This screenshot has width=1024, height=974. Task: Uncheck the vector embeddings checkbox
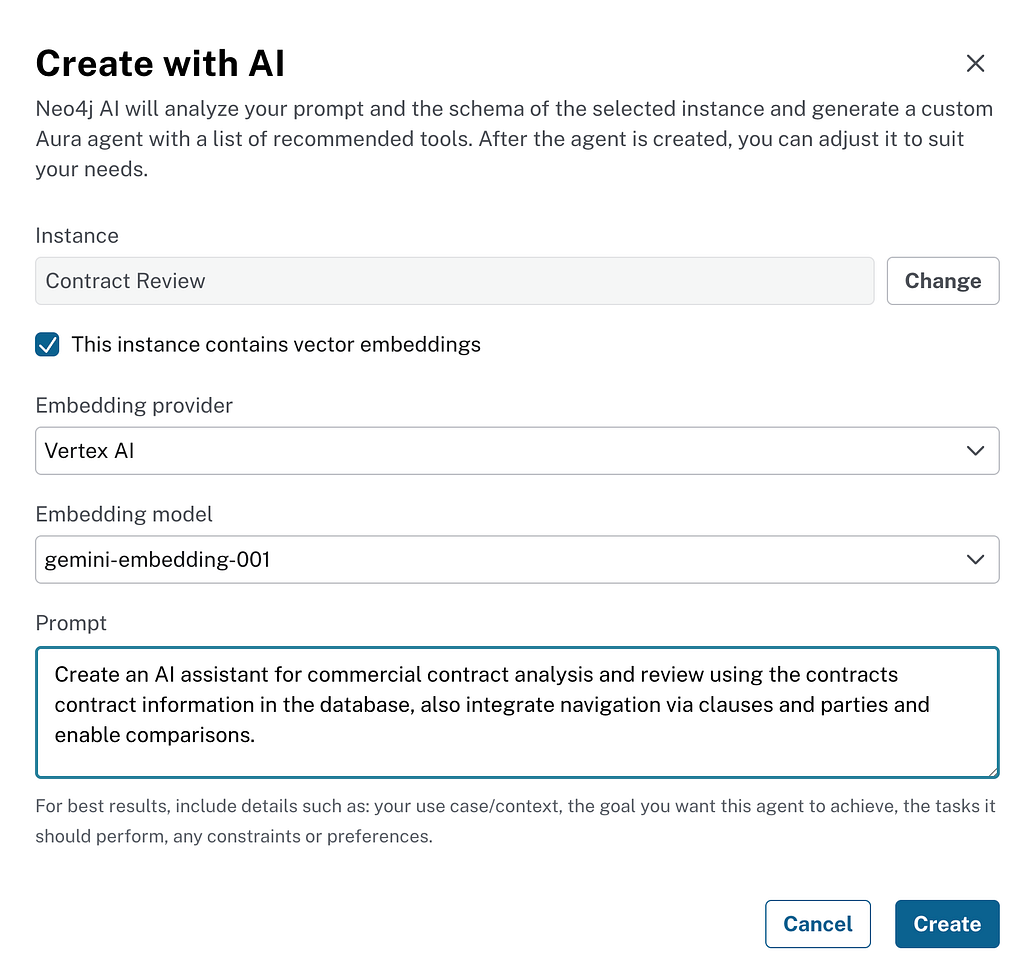point(47,344)
